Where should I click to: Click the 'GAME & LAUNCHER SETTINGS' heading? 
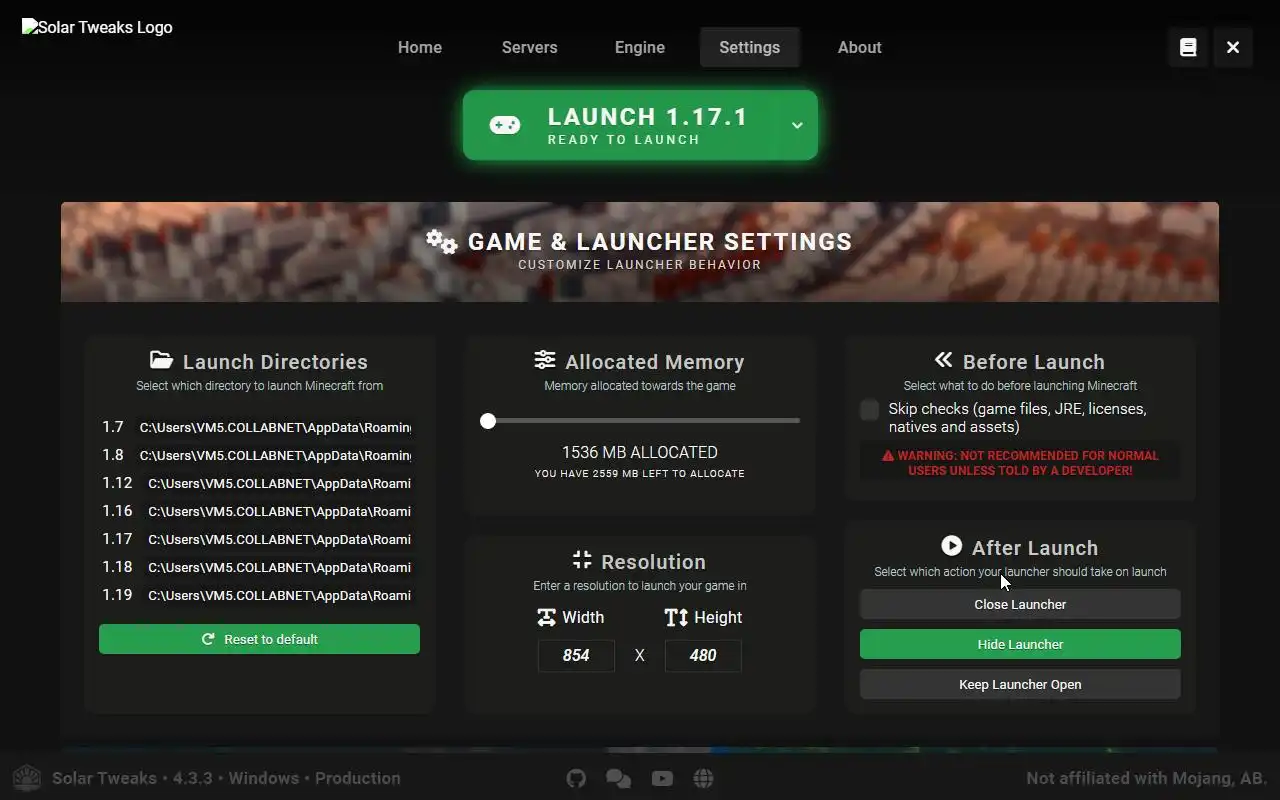tap(660, 241)
